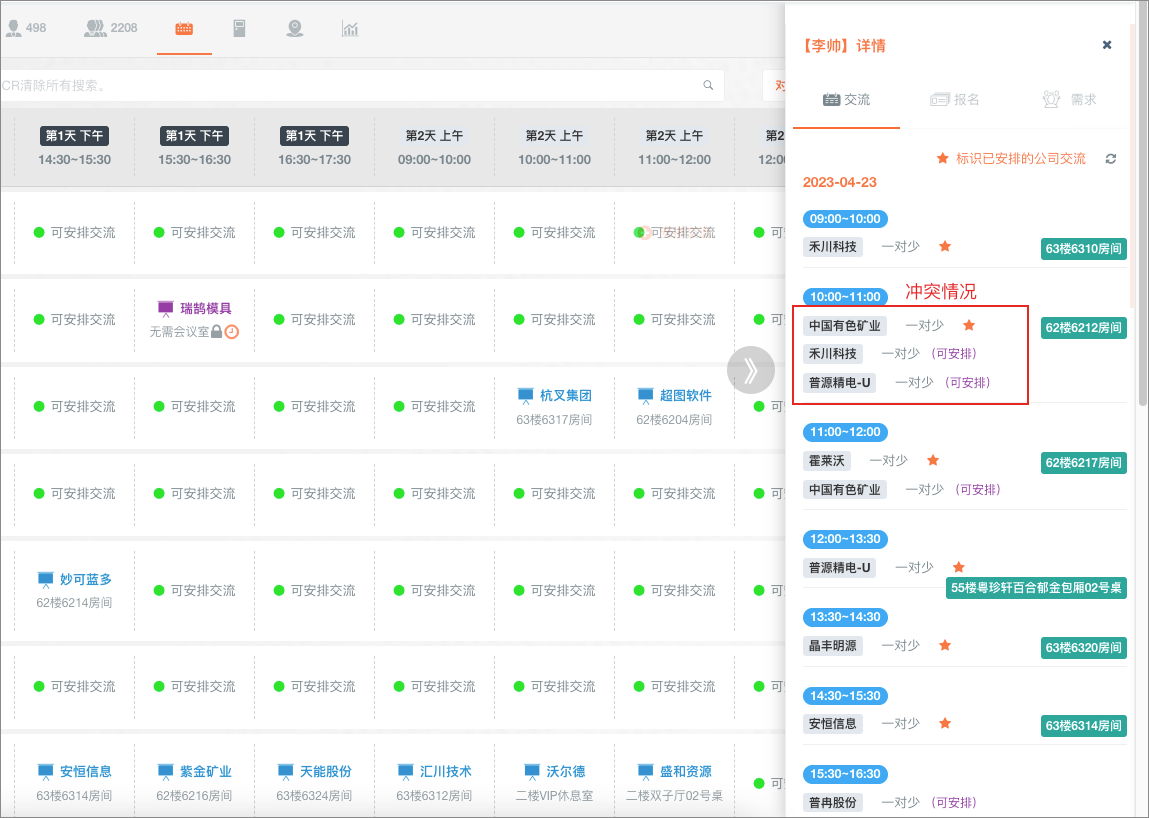This screenshot has height=818, width=1149.
Task: Click the 62楼6217房间 room tag
Action: tap(1083, 463)
